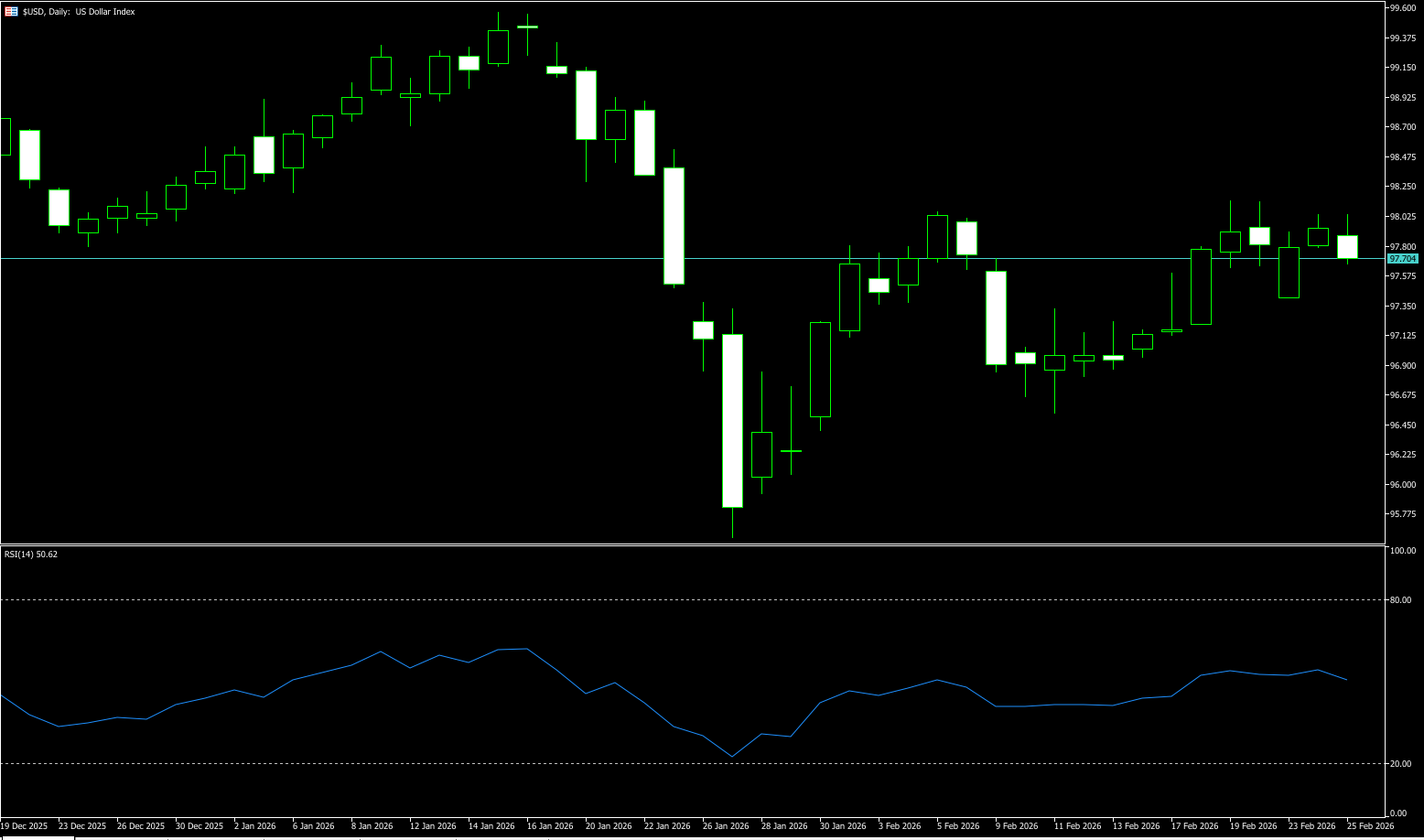Click the cyan 97.704 current price tag
Viewport: 1424px width, 840px height.
(x=1402, y=259)
